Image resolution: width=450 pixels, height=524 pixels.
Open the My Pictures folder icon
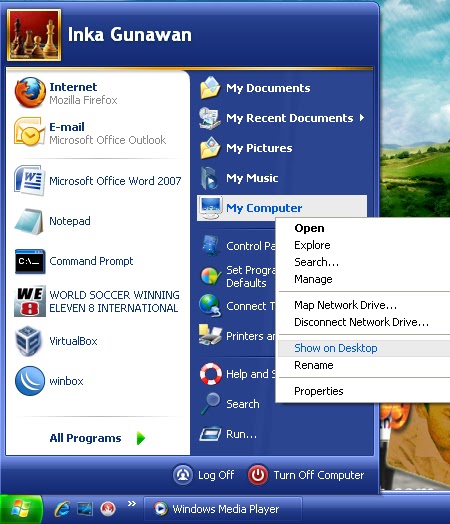(x=210, y=148)
